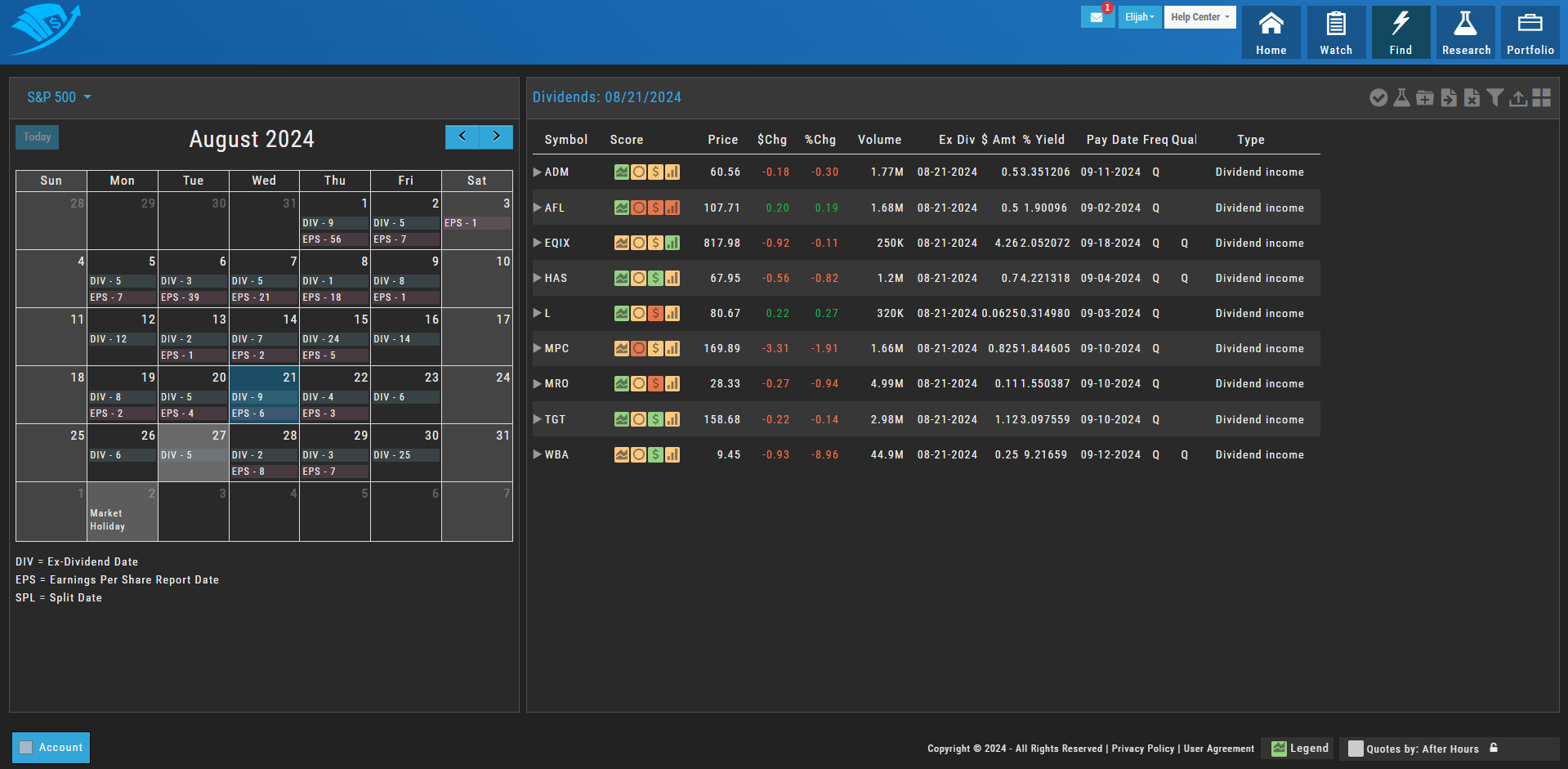Click the move file arrow icon
The width and height of the screenshot is (1568, 769).
1449,98
